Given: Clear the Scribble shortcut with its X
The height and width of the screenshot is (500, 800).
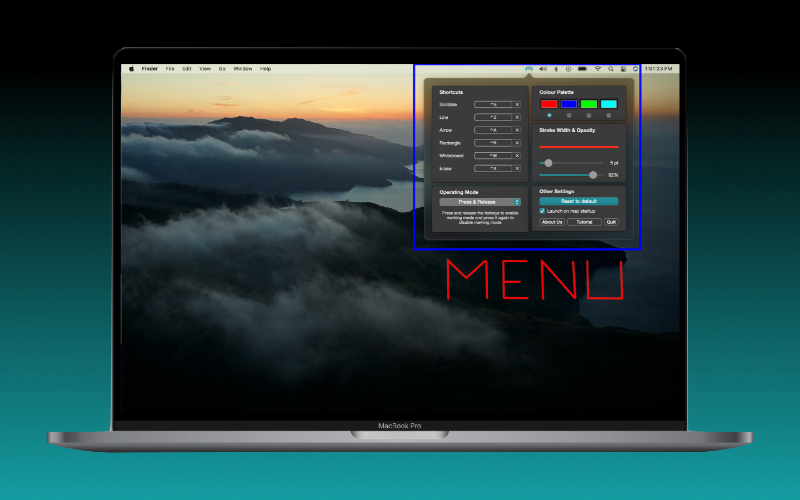Looking at the screenshot, I should coord(517,105).
